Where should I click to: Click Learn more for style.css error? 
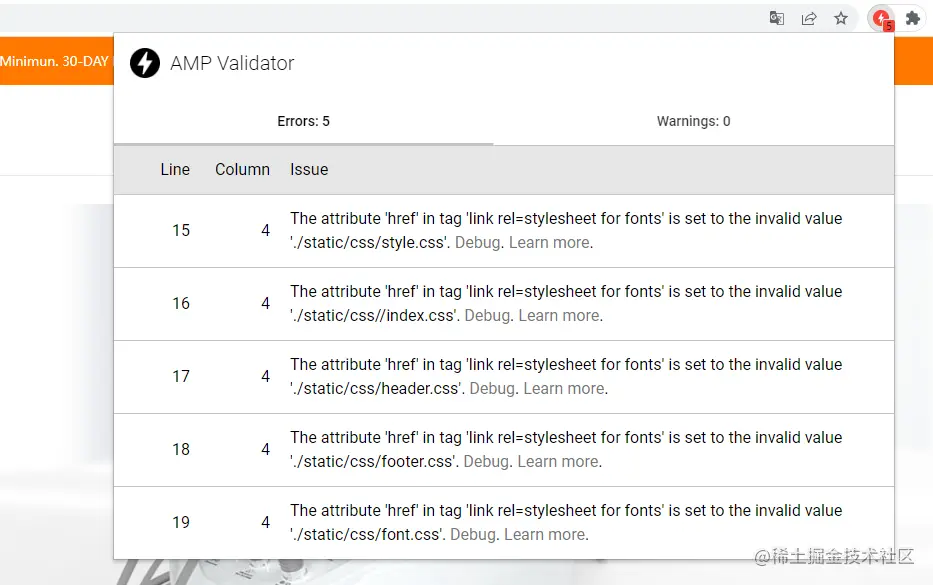pos(550,243)
